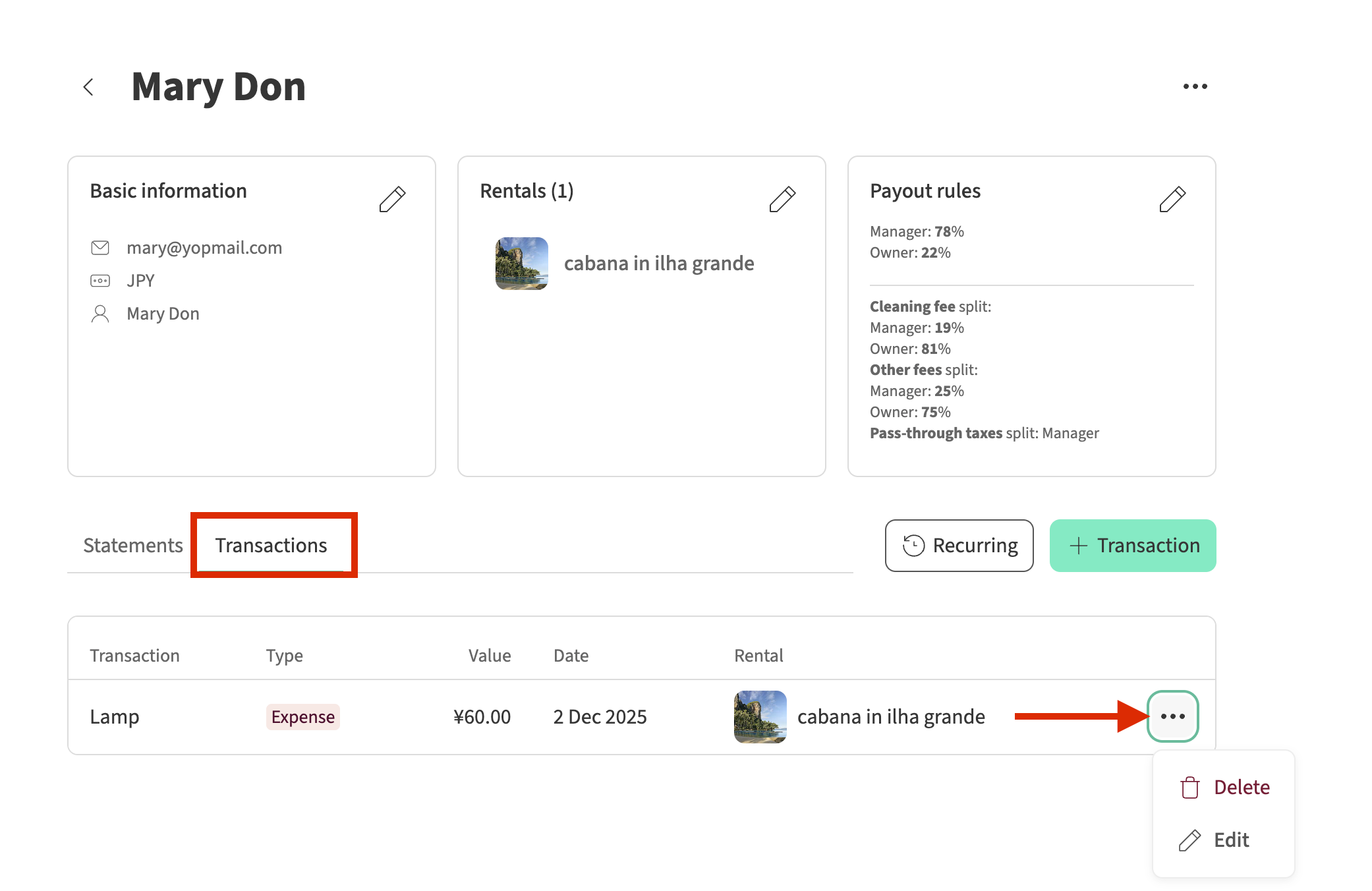Switch to the Statements tab
1372x891 pixels.
pos(133,546)
